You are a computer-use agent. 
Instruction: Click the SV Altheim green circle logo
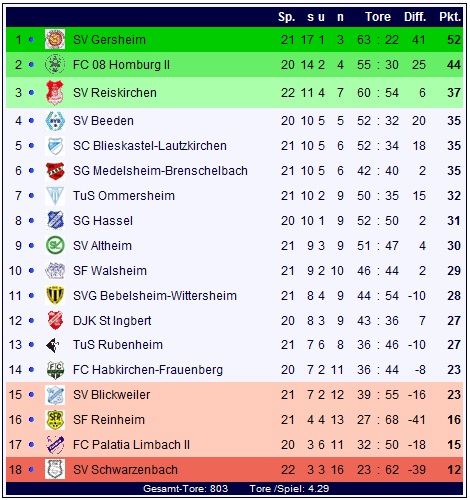point(55,245)
